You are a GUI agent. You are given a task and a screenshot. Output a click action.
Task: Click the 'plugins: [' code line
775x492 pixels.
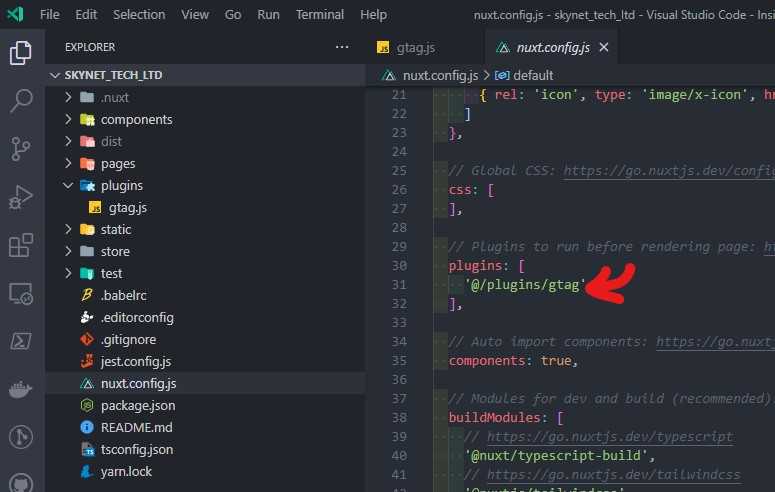point(486,266)
